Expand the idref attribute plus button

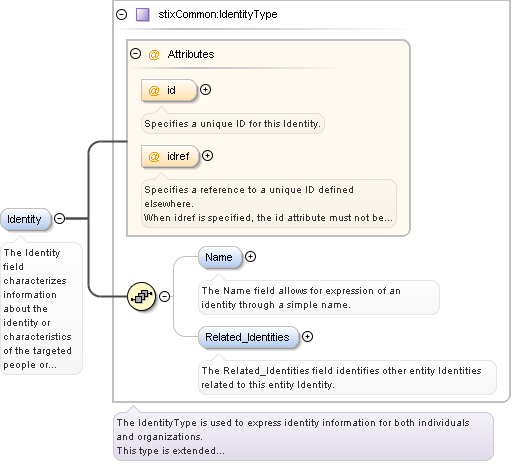207,156
